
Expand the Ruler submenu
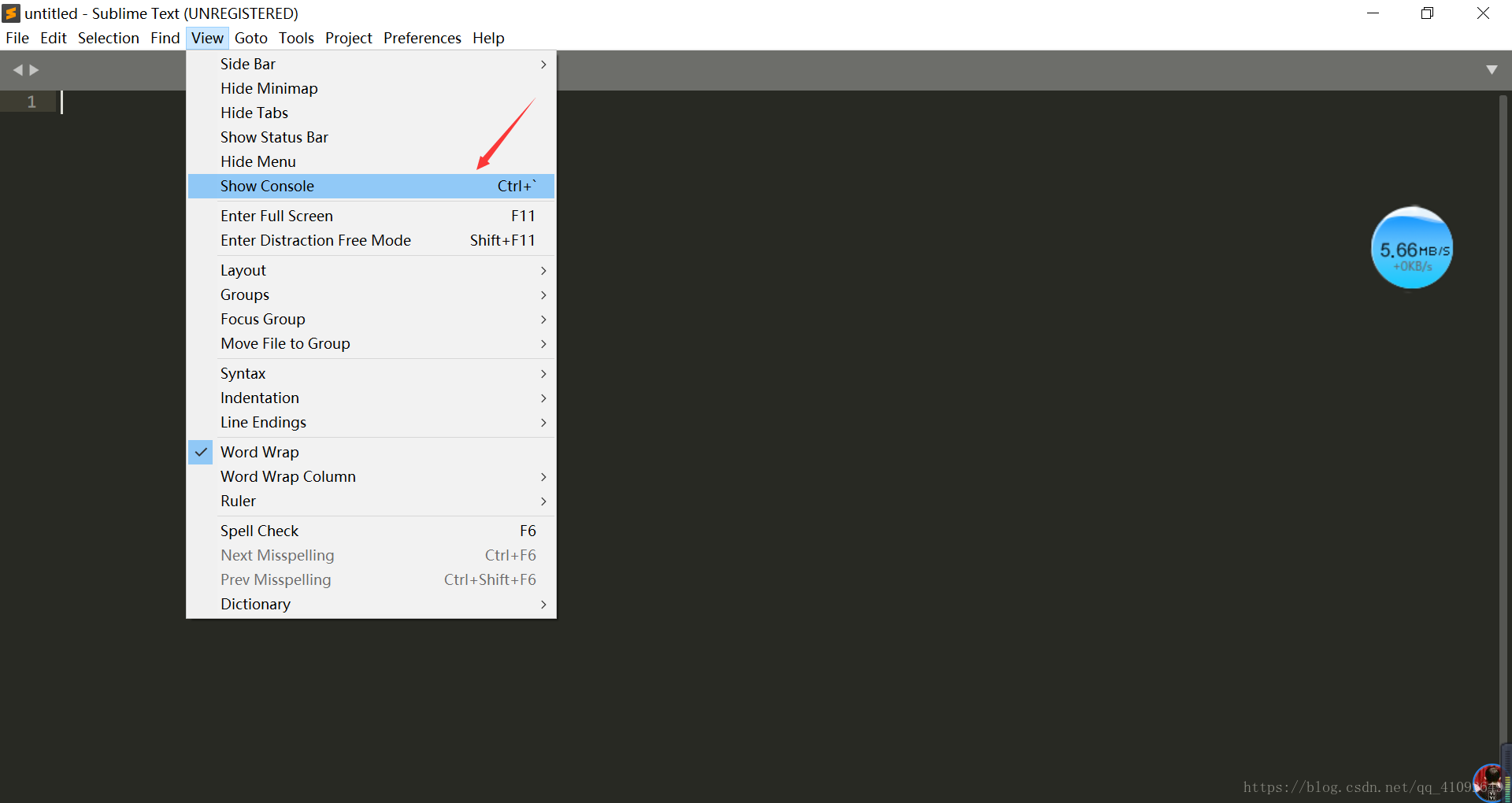372,501
